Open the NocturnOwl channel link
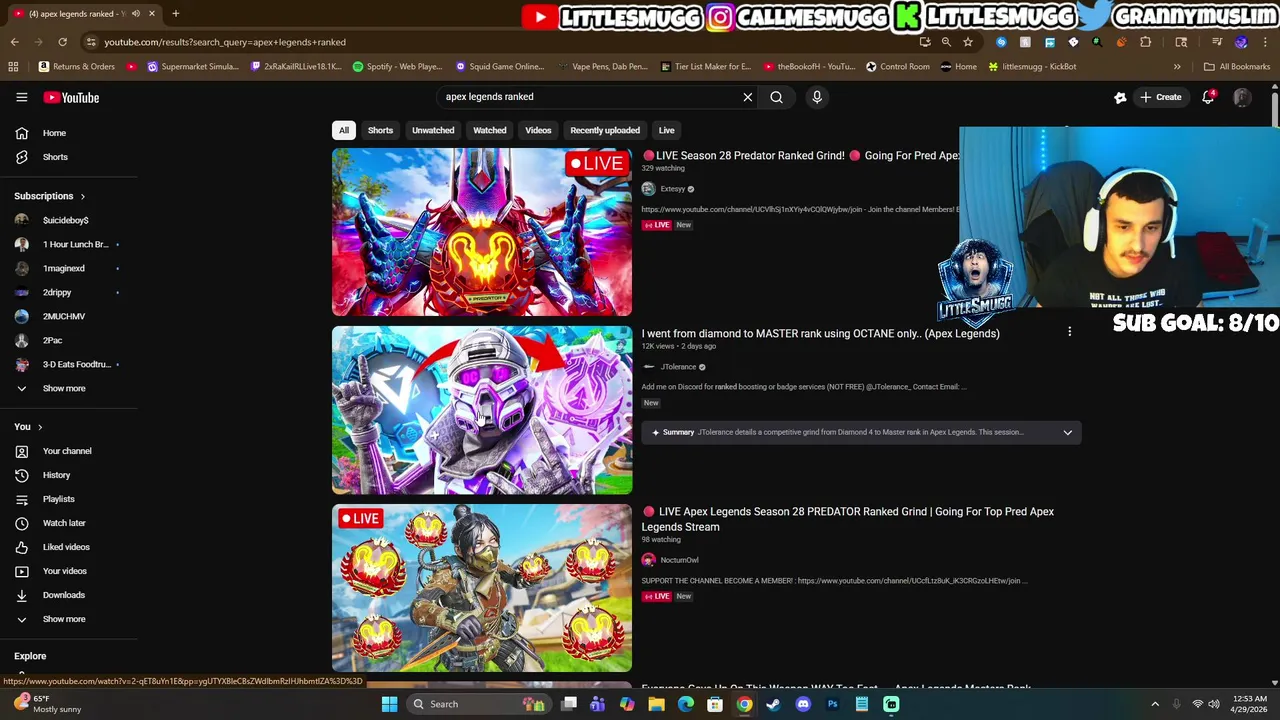The image size is (1280, 720). coord(679,560)
